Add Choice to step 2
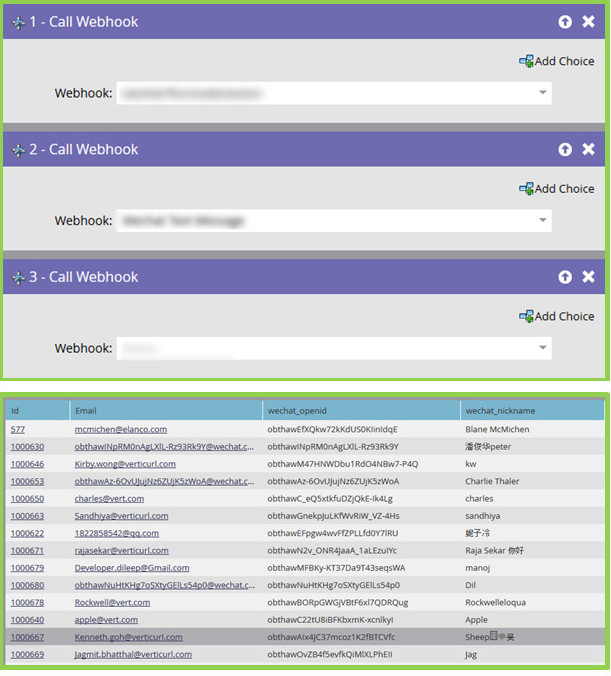The height and width of the screenshot is (676, 611). coord(556,188)
